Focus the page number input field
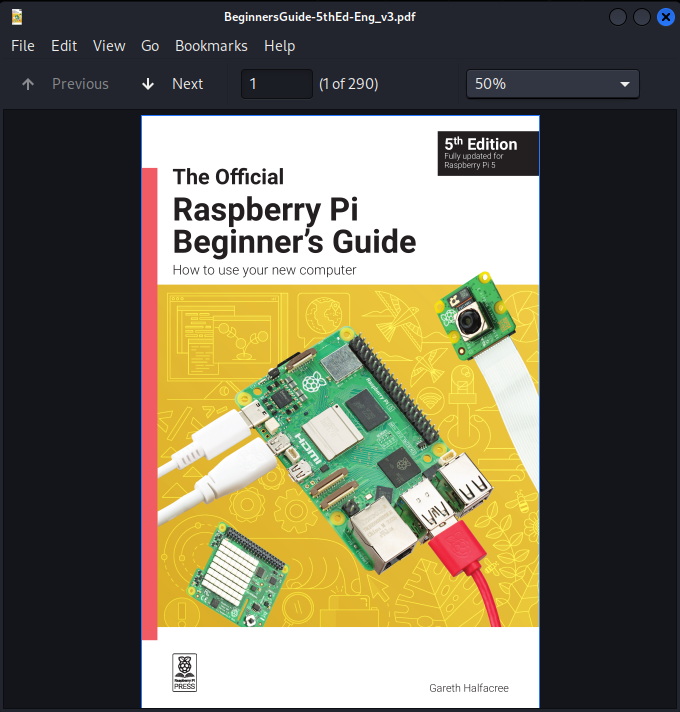 tap(277, 84)
